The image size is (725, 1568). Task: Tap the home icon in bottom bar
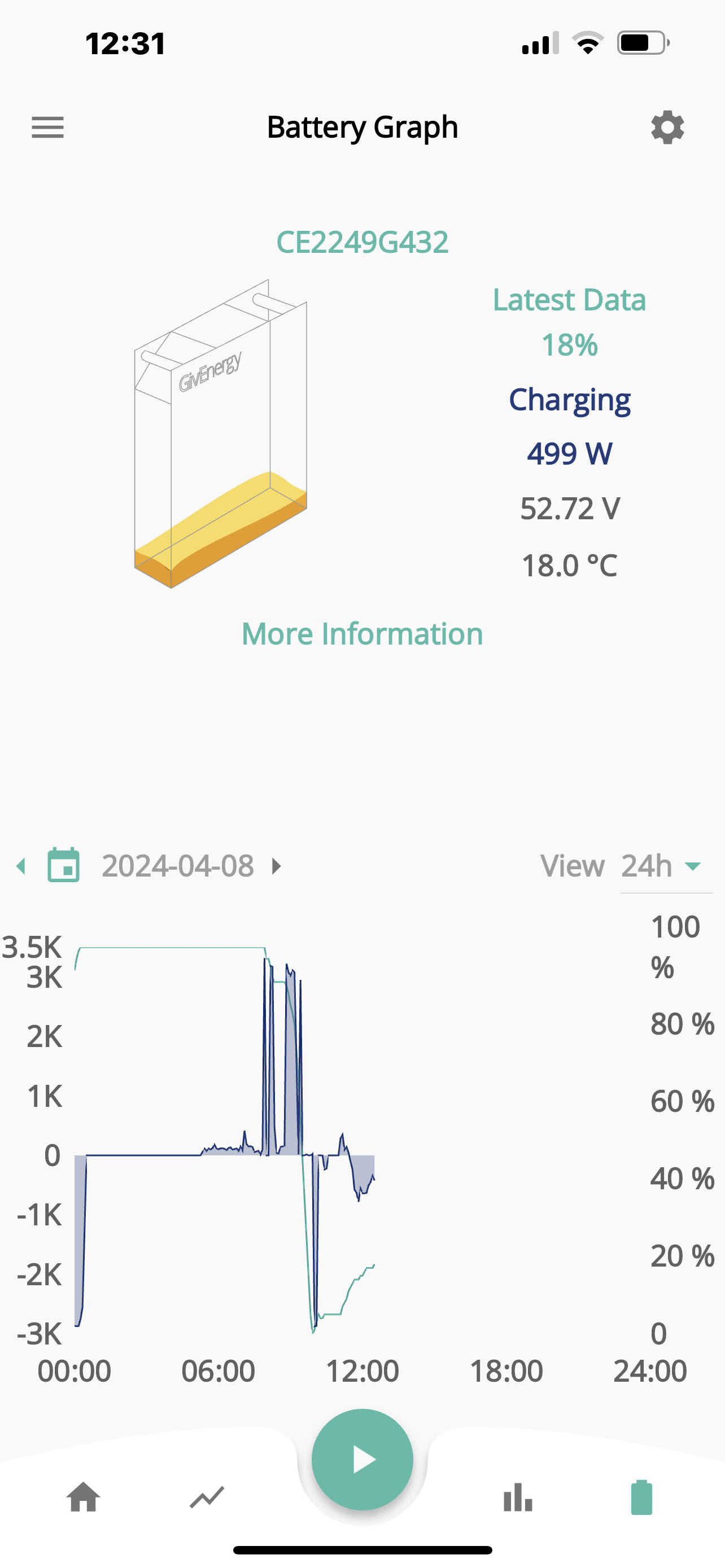84,1497
